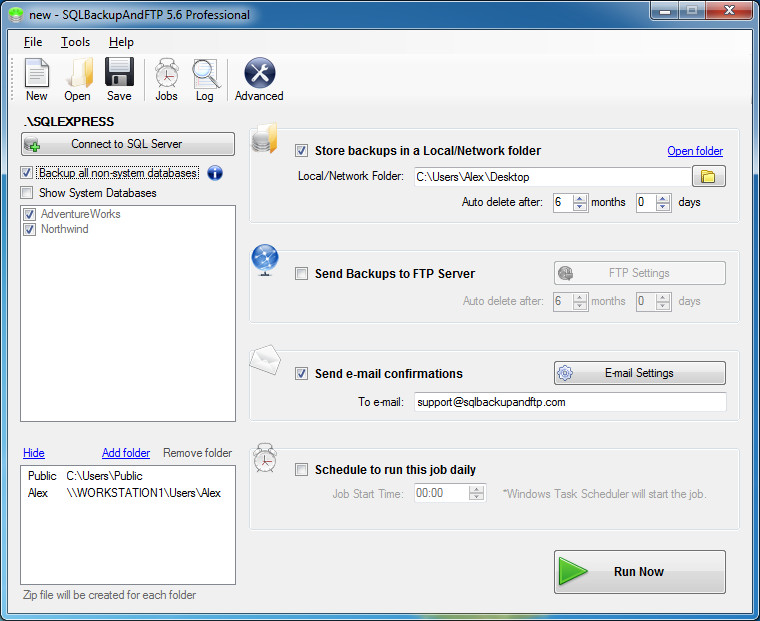
Task: Toggle Backup all non-system databases checkbox
Action: [x=27, y=173]
